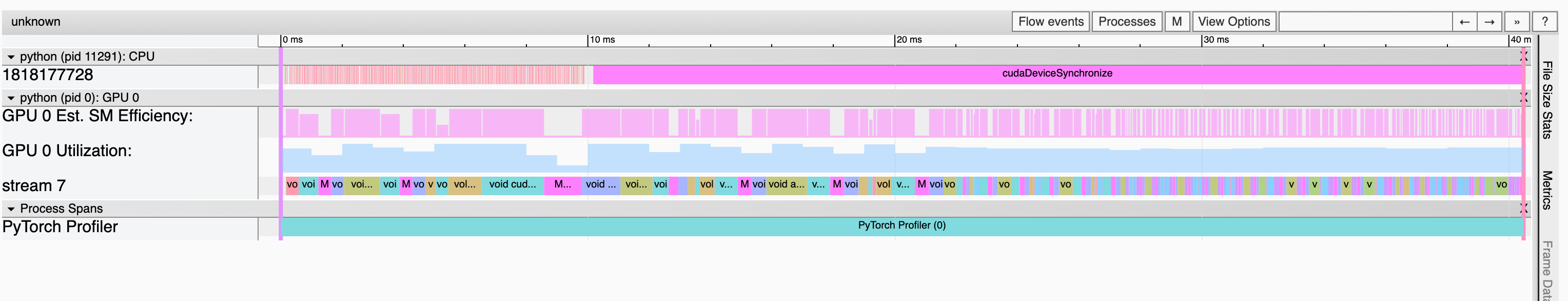The image size is (1568, 301).
Task: Click the GPU 0 Est. SM Efficiency track label
Action: (97, 117)
